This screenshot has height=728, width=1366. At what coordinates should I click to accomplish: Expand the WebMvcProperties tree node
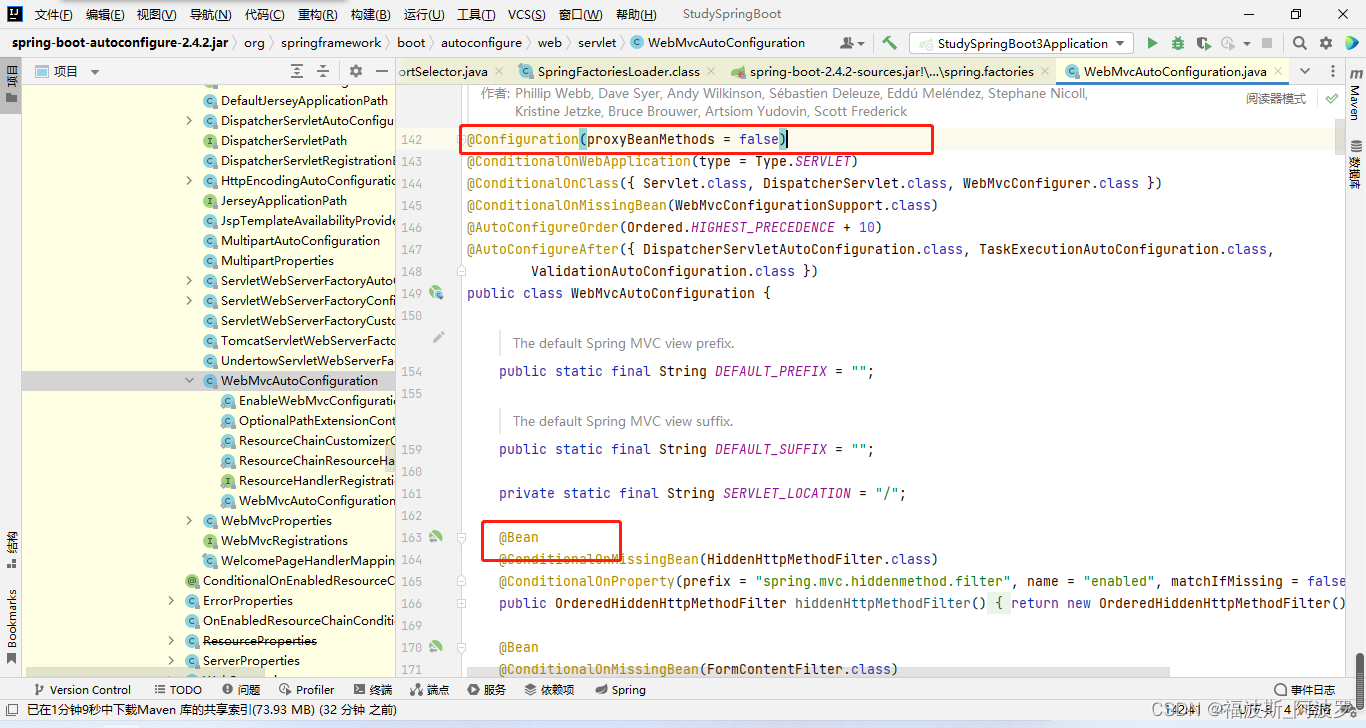pyautogui.click(x=190, y=520)
